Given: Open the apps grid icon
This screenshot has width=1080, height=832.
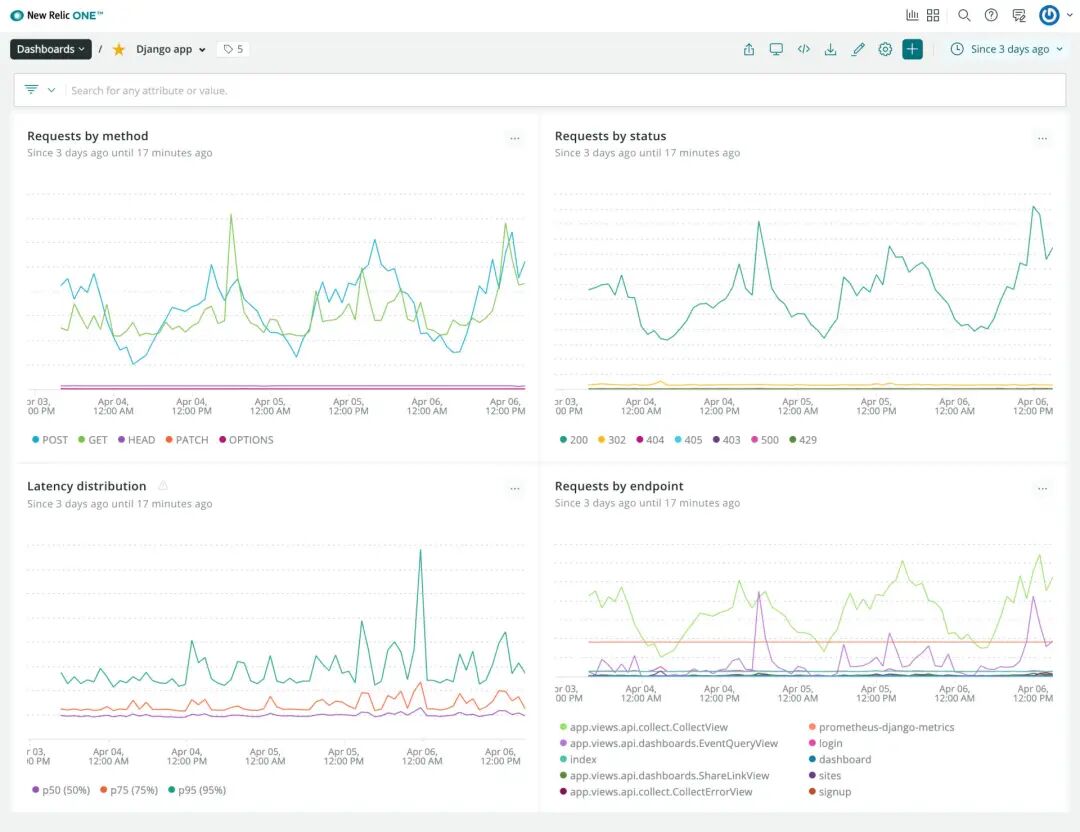Looking at the screenshot, I should point(933,15).
